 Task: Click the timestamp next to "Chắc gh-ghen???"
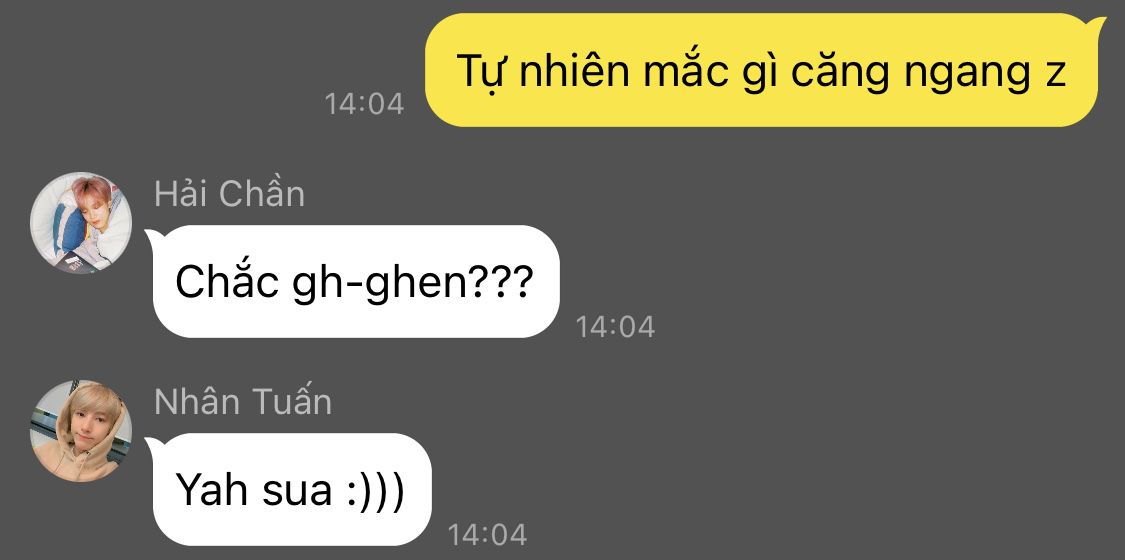[616, 327]
